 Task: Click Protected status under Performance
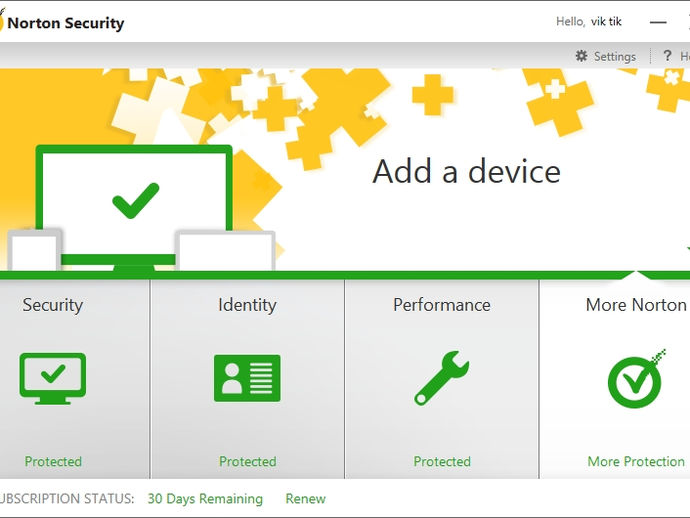click(x=442, y=461)
